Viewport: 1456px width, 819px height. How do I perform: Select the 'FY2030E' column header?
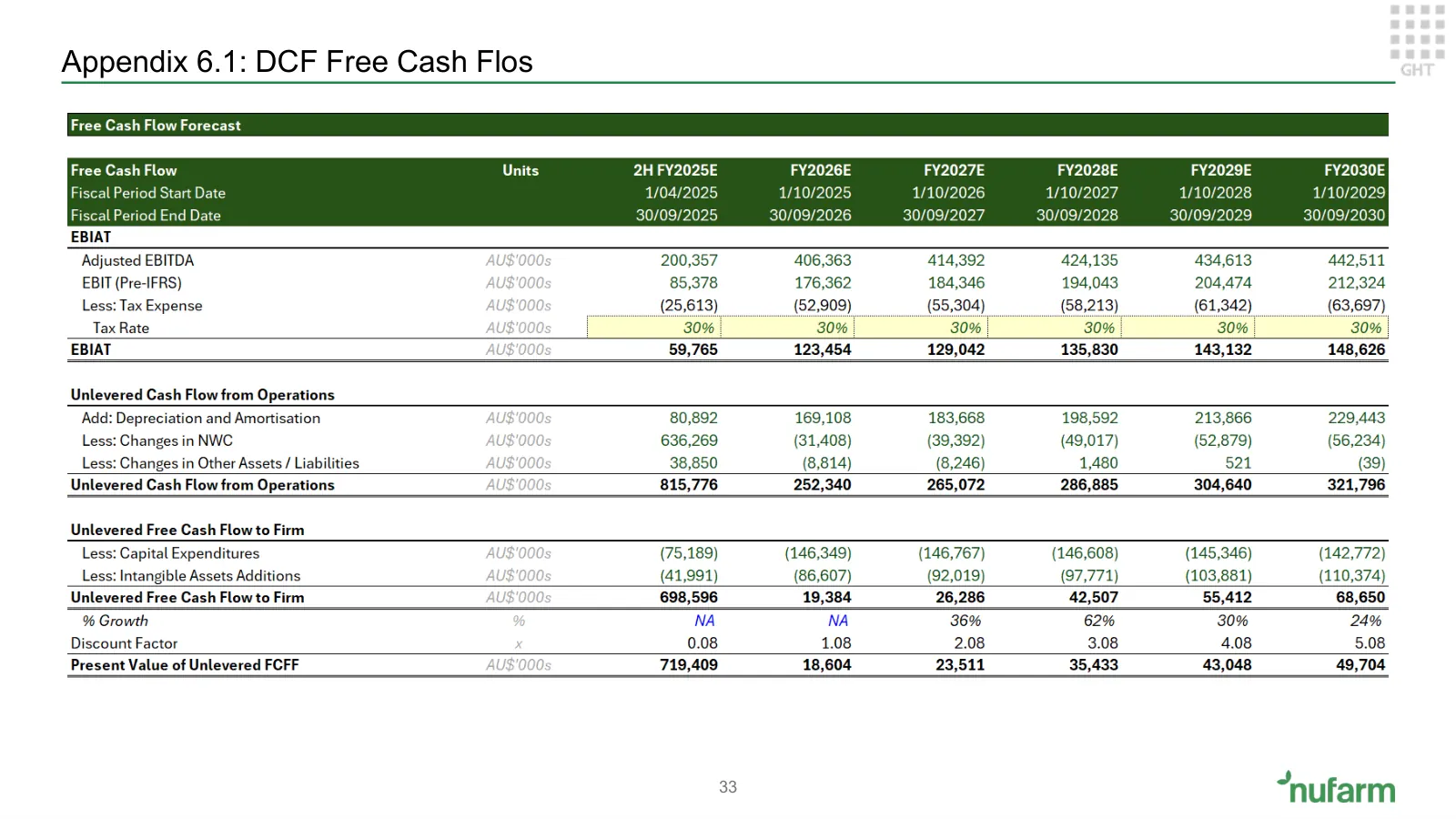pos(1354,170)
